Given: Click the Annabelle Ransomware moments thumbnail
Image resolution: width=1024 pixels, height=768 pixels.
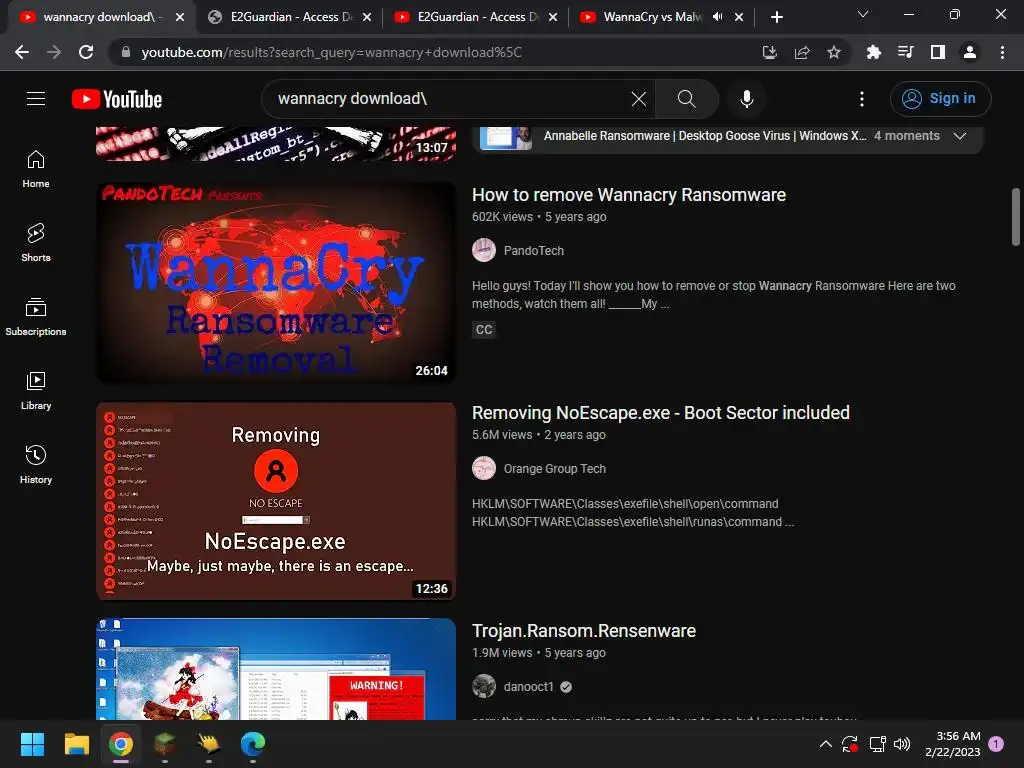Looking at the screenshot, I should coord(505,138).
